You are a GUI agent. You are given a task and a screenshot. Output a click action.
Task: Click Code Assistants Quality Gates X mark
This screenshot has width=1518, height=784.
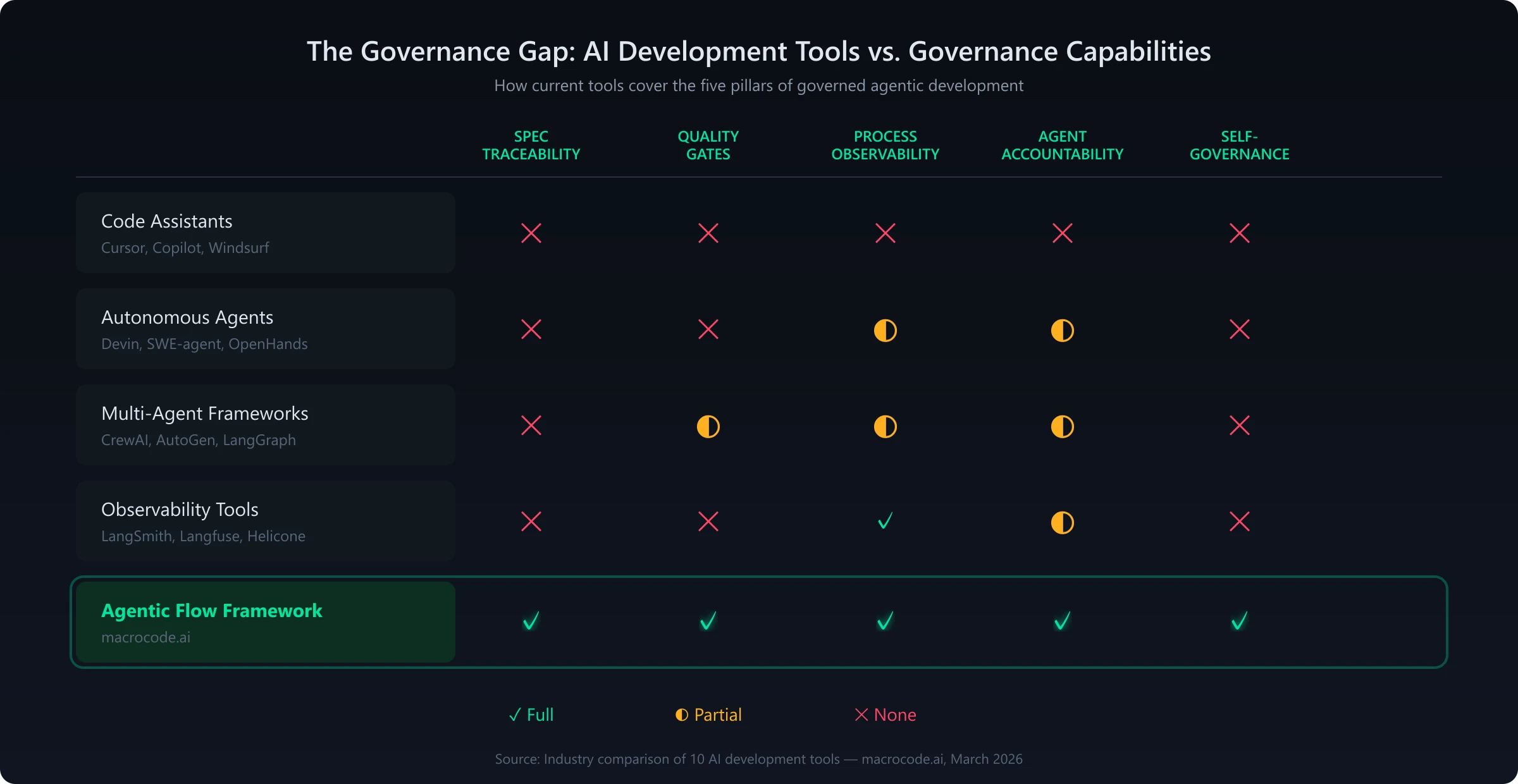tap(708, 233)
